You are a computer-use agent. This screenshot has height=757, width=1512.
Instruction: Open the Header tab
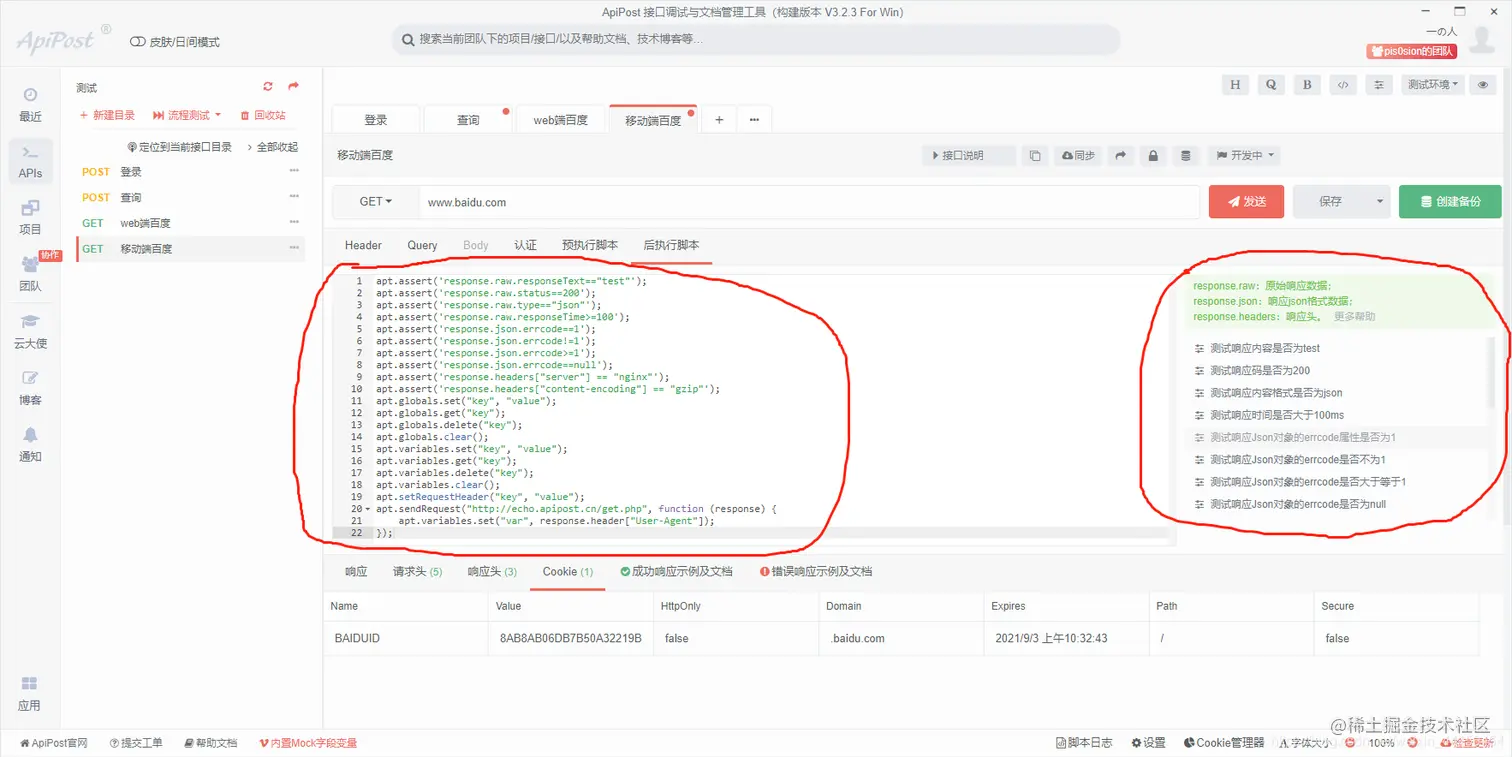click(364, 245)
